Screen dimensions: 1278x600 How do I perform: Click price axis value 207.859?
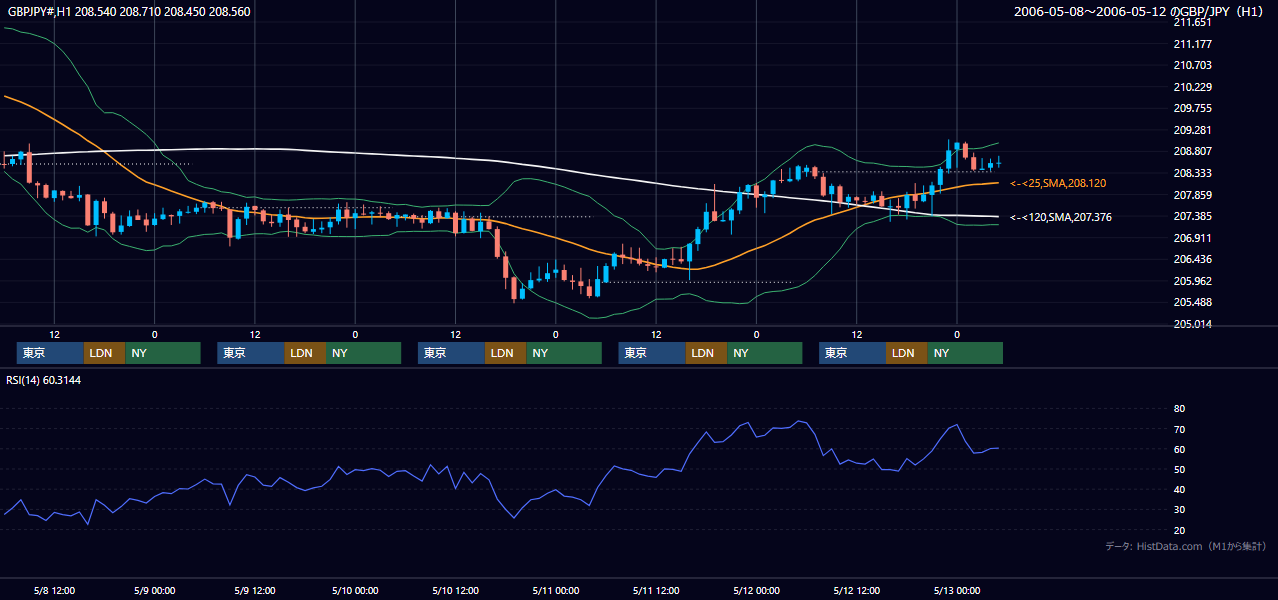(x=1193, y=195)
